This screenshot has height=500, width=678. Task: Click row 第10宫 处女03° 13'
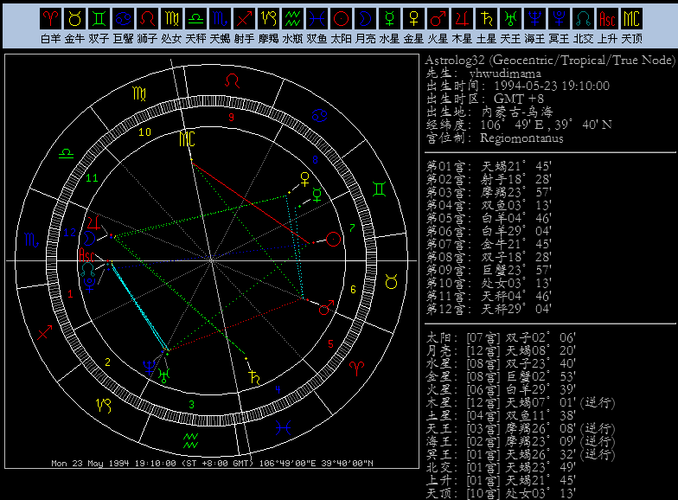[x=489, y=283]
